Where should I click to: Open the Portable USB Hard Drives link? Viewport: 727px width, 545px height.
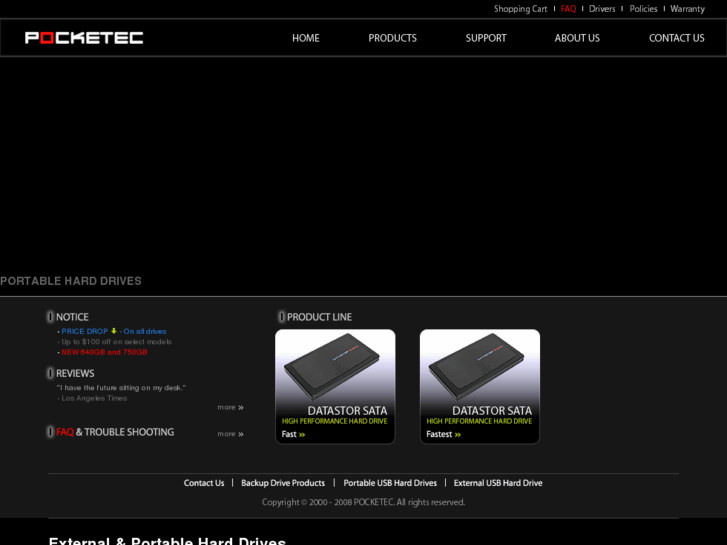point(390,483)
